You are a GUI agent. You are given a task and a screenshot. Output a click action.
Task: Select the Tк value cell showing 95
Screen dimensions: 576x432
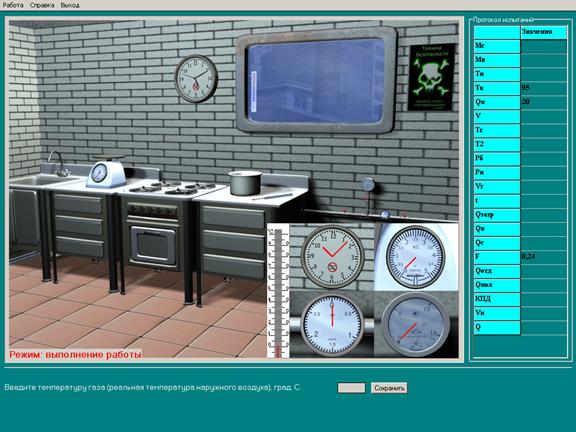pyautogui.click(x=544, y=88)
